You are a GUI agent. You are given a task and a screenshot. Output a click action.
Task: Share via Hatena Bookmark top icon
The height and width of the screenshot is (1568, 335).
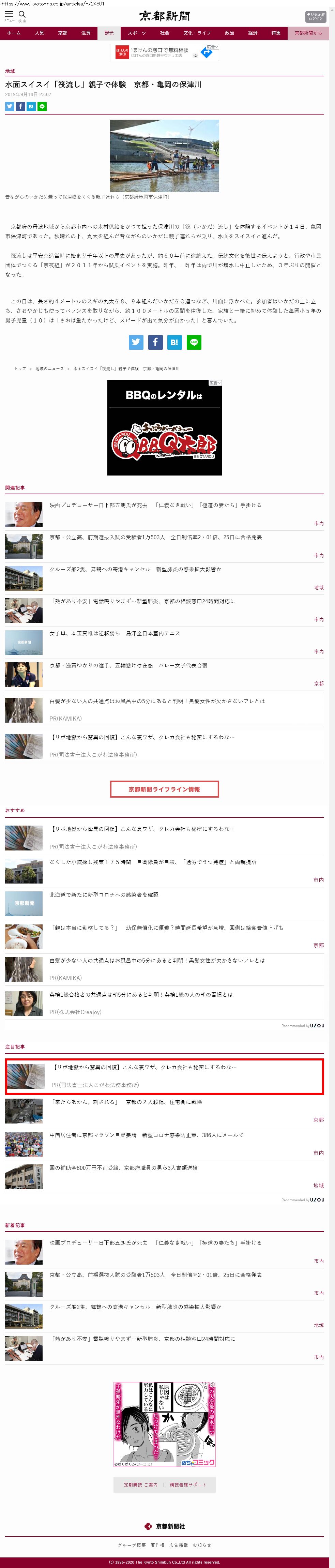[31, 106]
